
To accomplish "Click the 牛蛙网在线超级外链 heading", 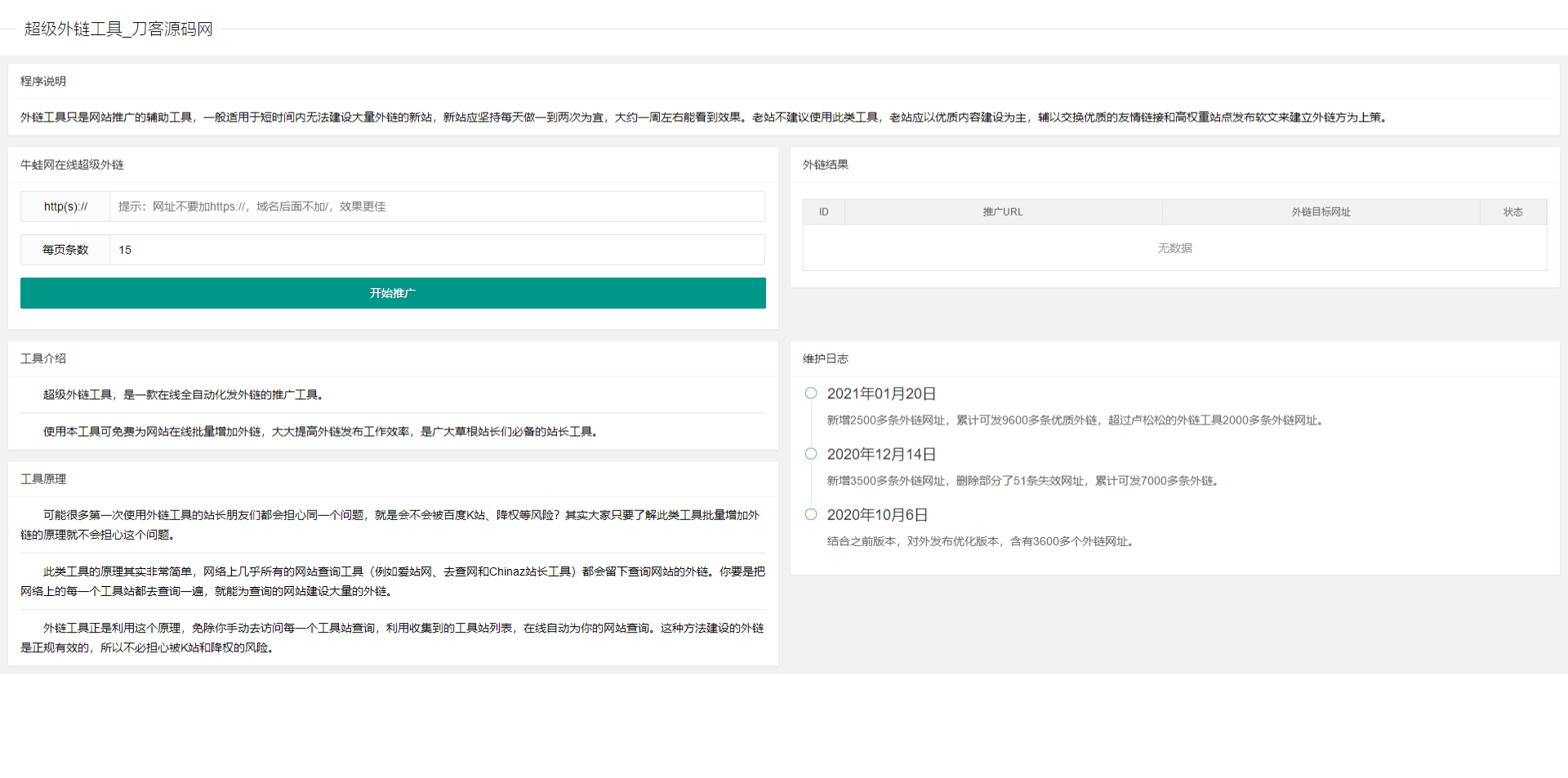I will (x=73, y=164).
